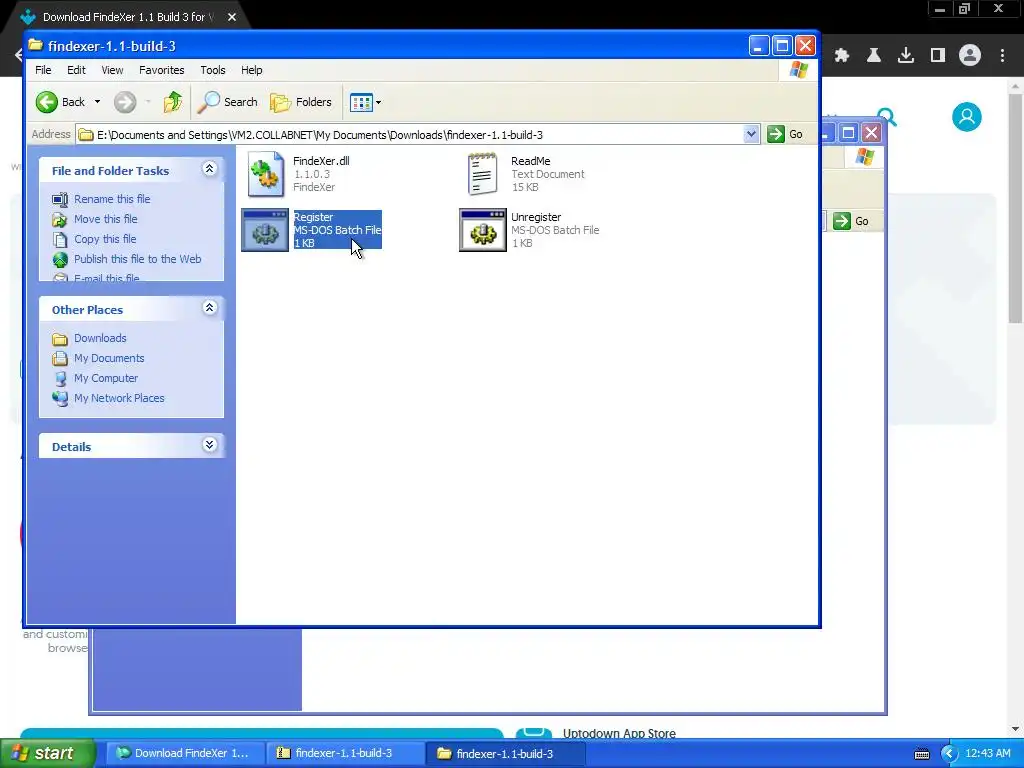Click the Chrome downloads icon
This screenshot has width=1024, height=768.
(x=906, y=56)
